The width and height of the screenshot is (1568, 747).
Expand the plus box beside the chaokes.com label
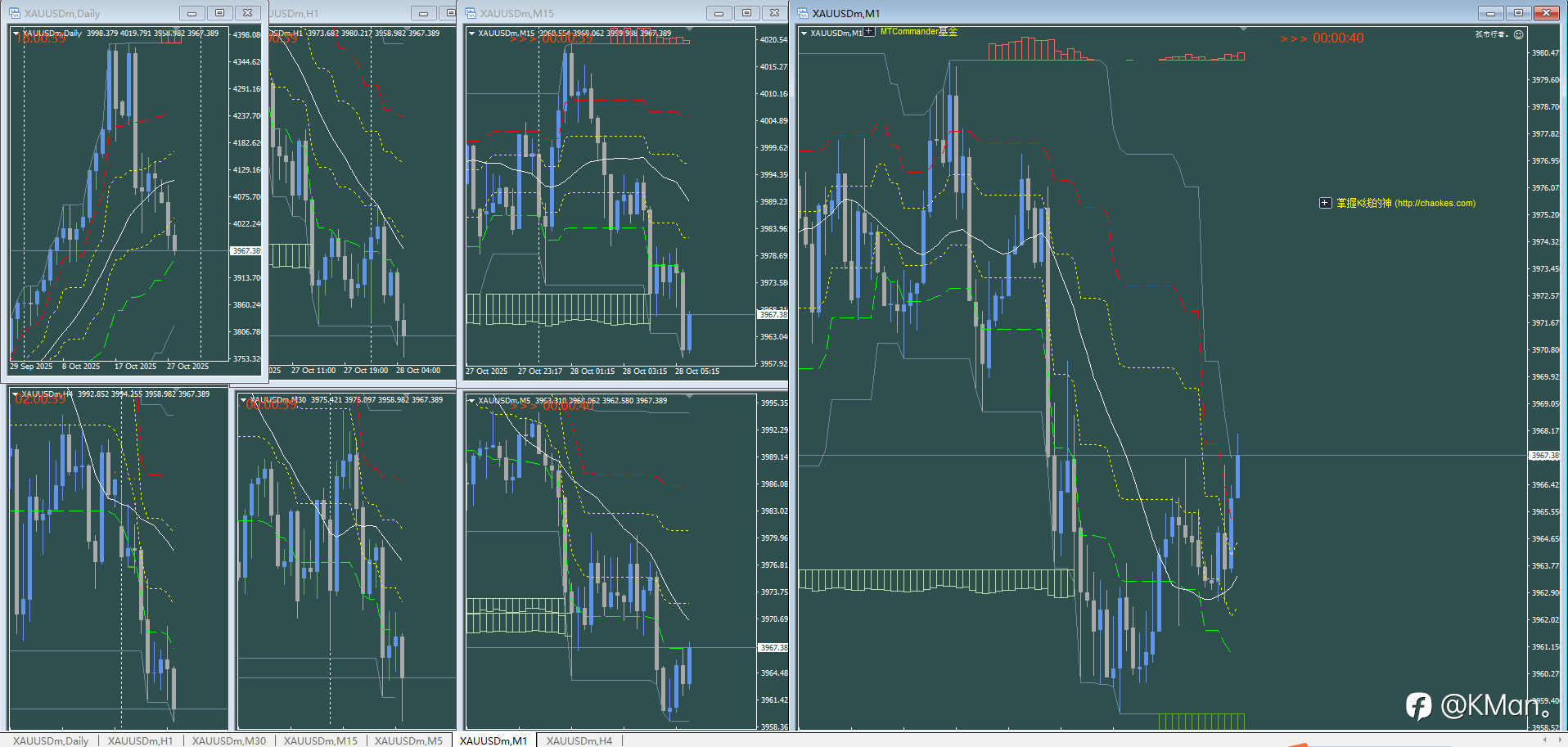(x=1325, y=203)
